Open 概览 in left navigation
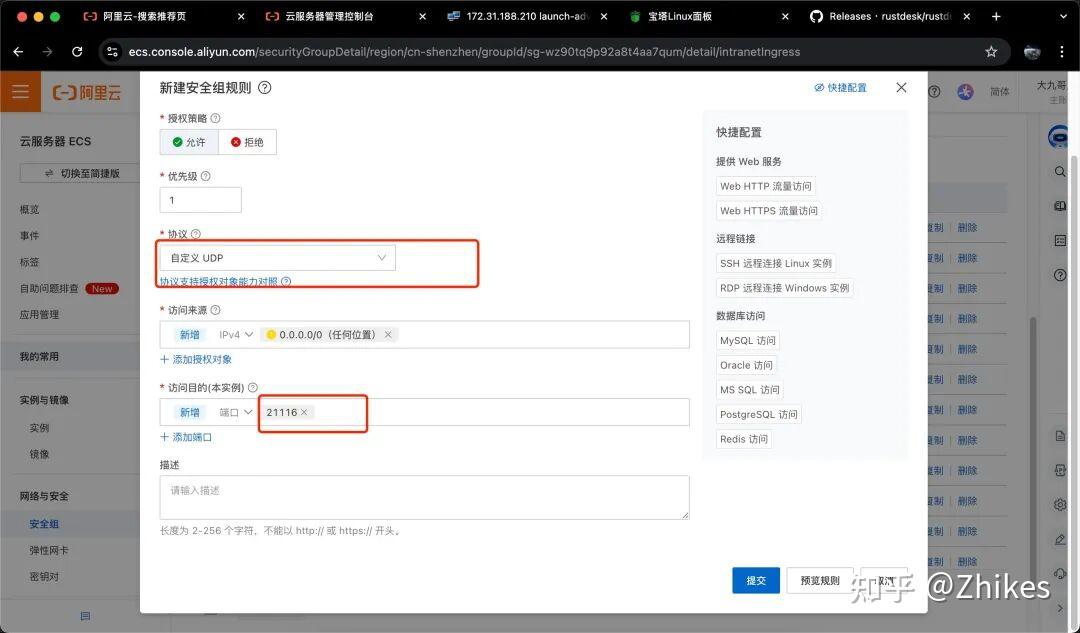This screenshot has width=1080, height=633. pyautogui.click(x=30, y=209)
